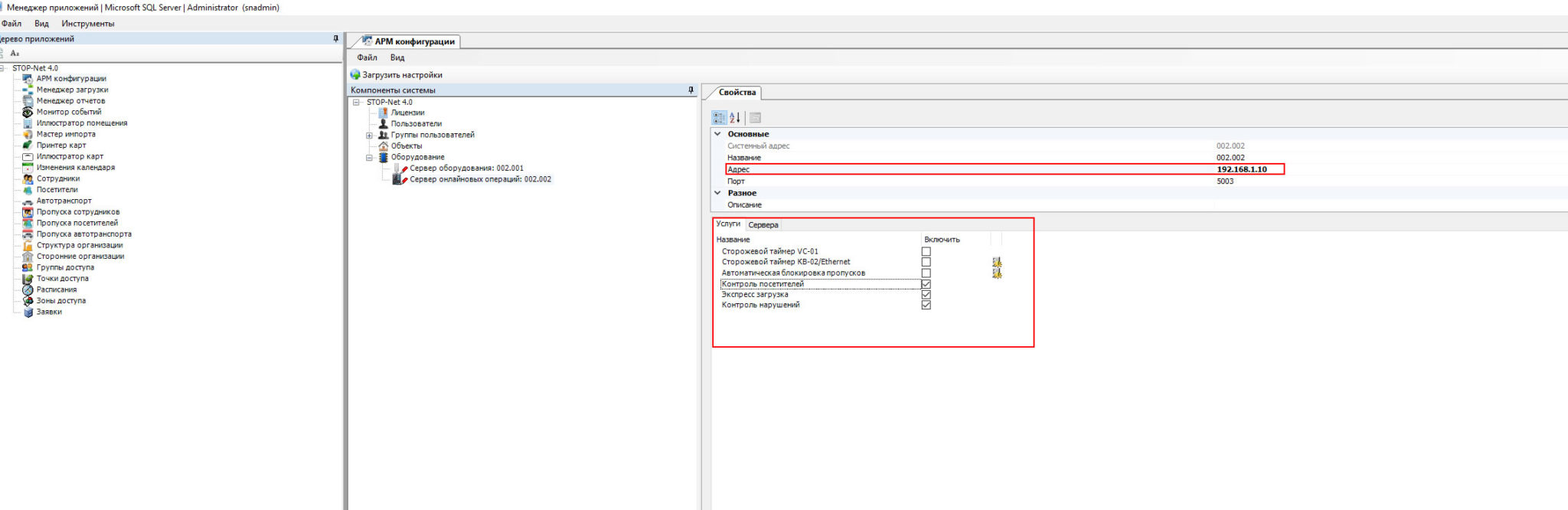Click the Посетители icon
Screen dimensions: 1568x510
(28, 190)
